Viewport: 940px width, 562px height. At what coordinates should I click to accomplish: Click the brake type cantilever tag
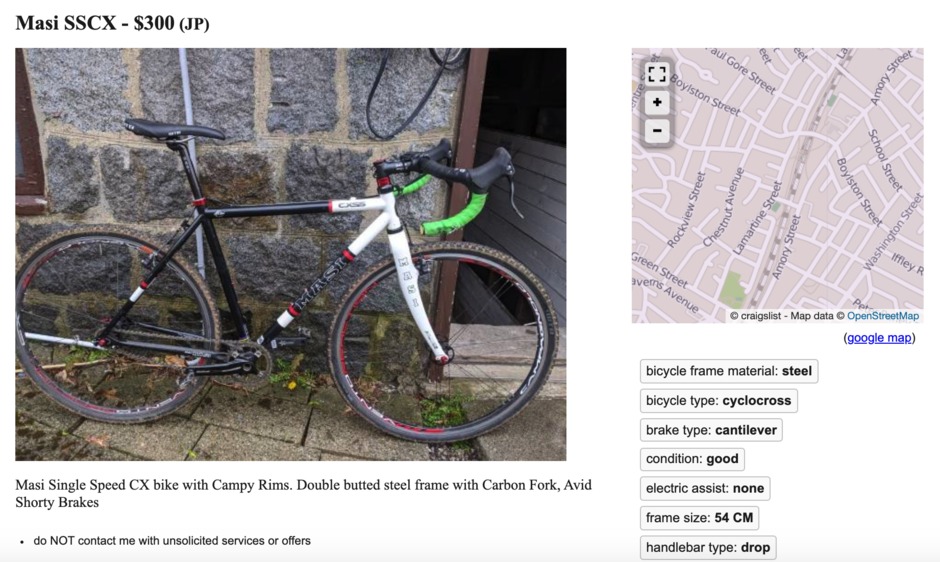click(710, 430)
